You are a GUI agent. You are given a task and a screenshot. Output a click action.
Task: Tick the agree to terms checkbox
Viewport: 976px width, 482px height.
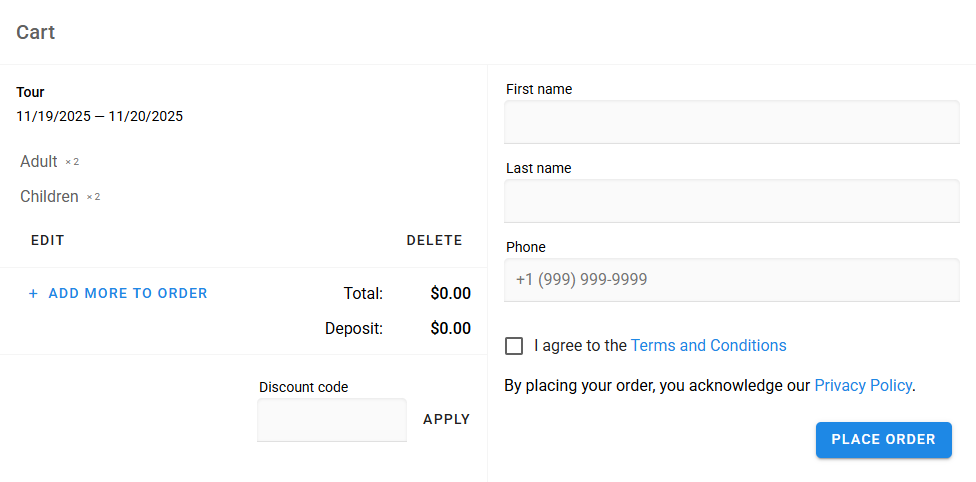(514, 346)
